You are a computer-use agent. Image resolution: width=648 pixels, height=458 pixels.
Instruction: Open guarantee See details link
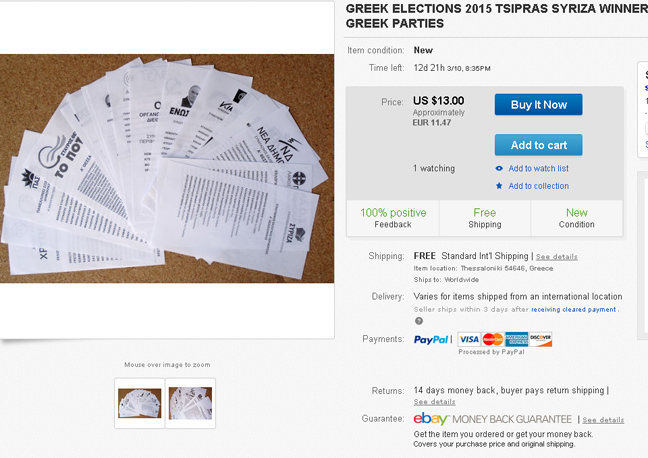tap(603, 420)
